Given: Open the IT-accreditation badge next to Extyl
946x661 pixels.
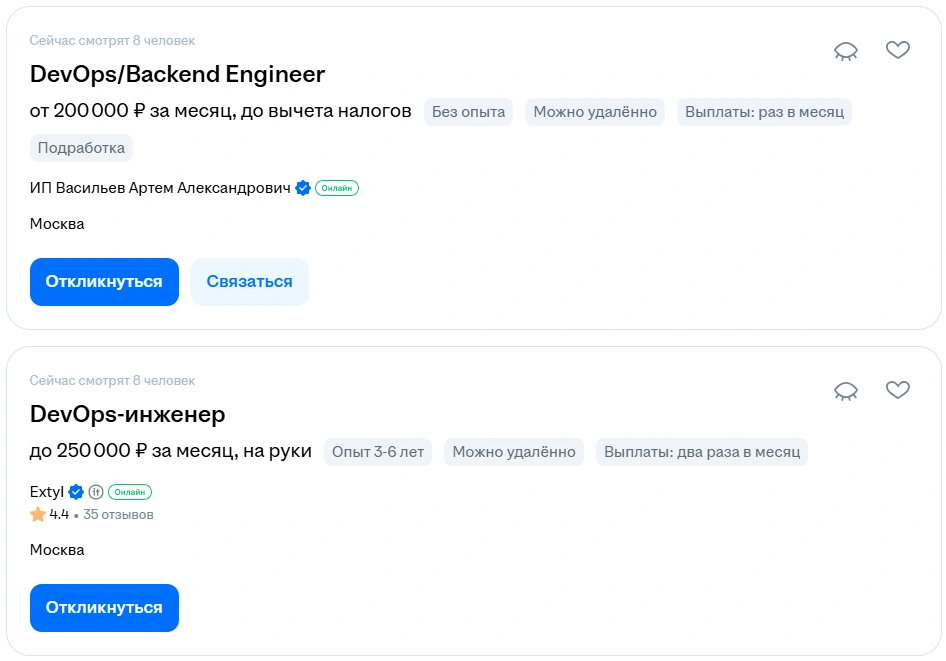Looking at the screenshot, I should pyautogui.click(x=96, y=491).
